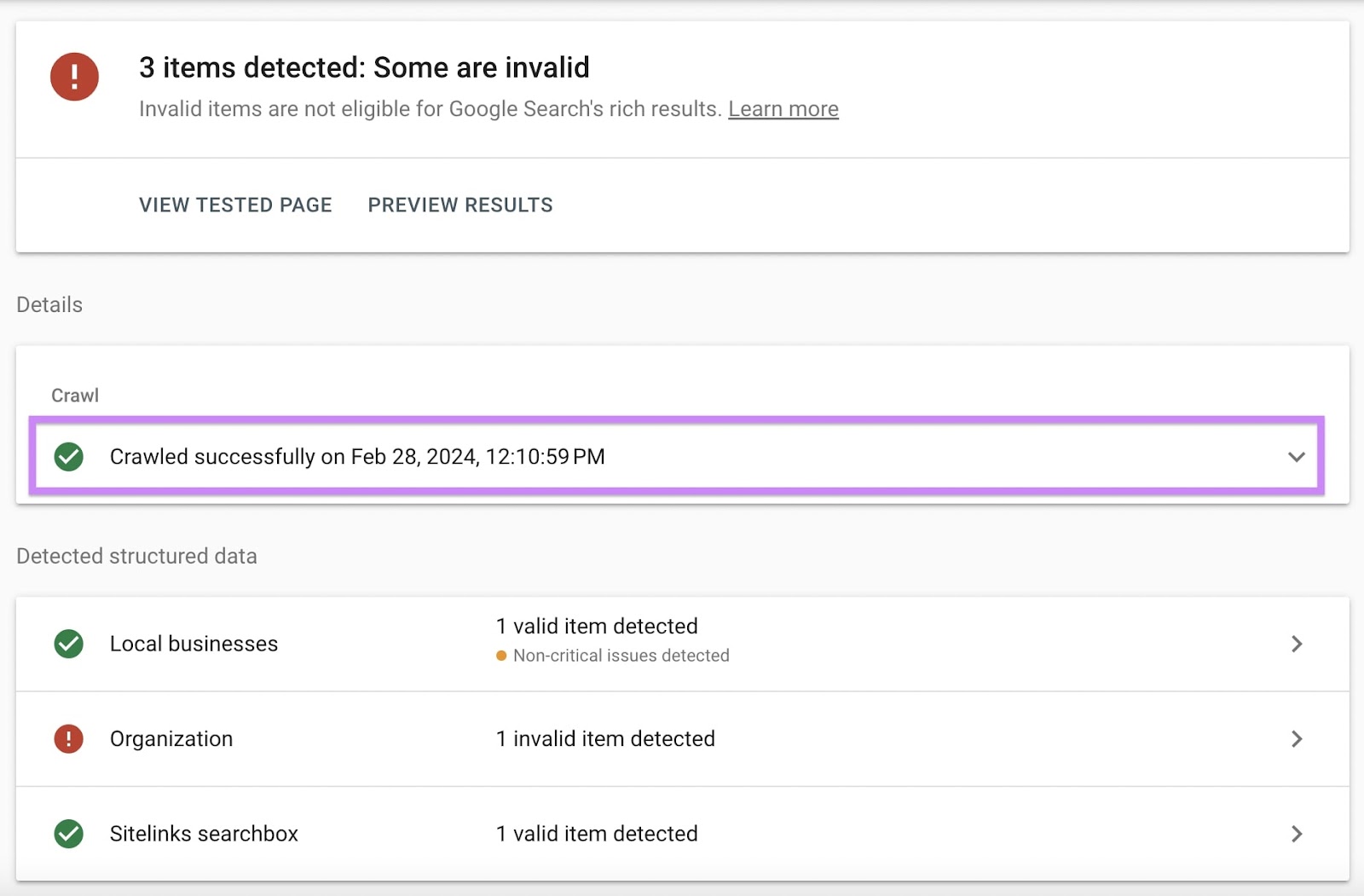The width and height of the screenshot is (1364, 896).
Task: Click the 3 items detected heading
Action: pos(364,67)
